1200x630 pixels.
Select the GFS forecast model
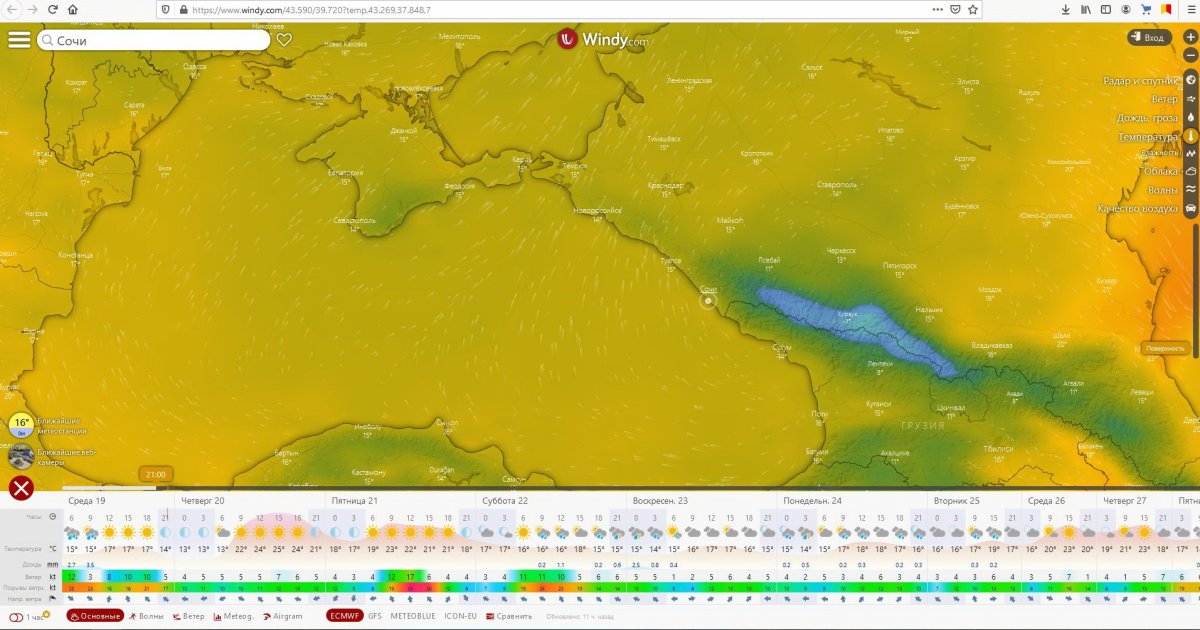coord(374,616)
